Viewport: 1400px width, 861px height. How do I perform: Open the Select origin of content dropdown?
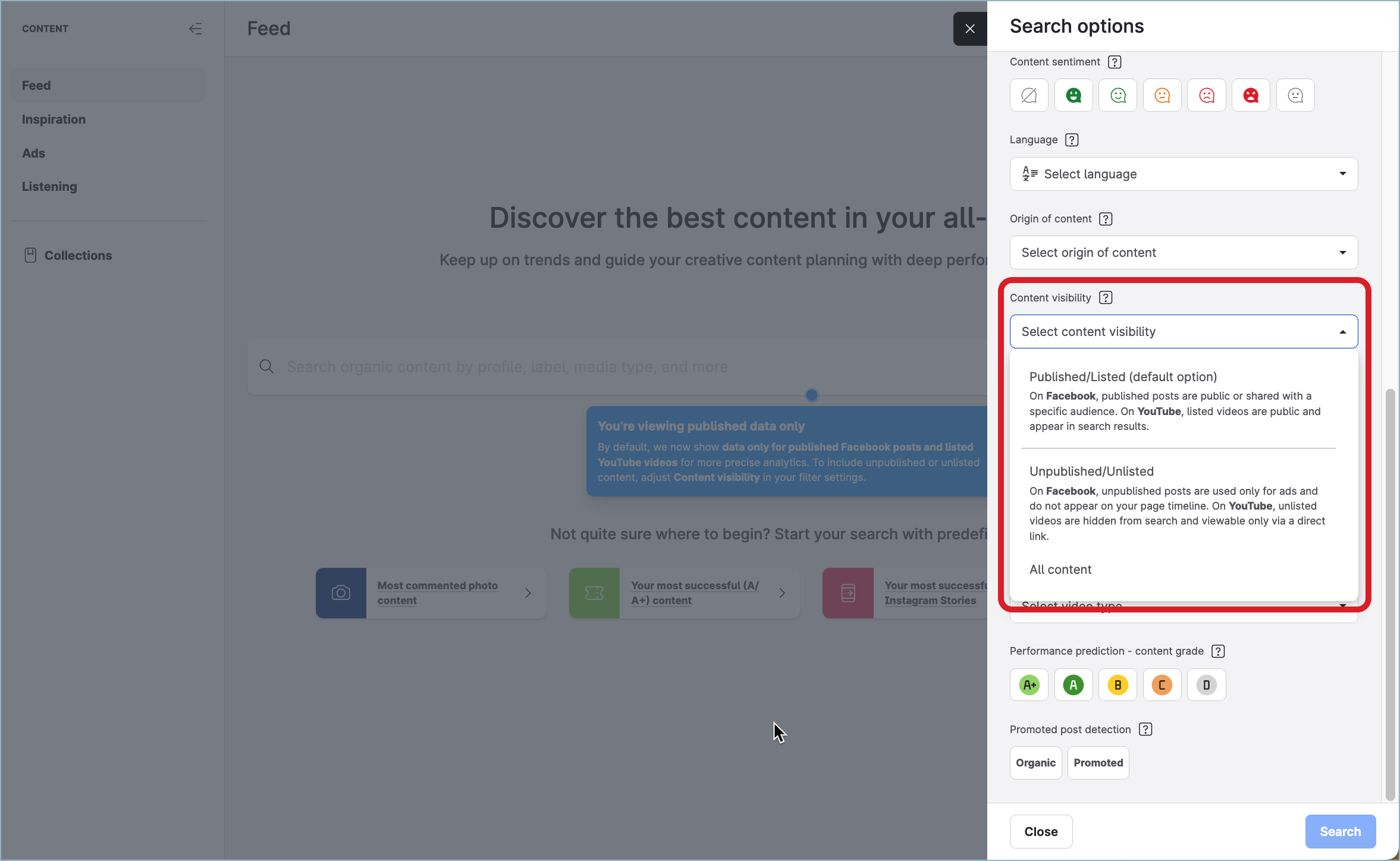(1183, 252)
